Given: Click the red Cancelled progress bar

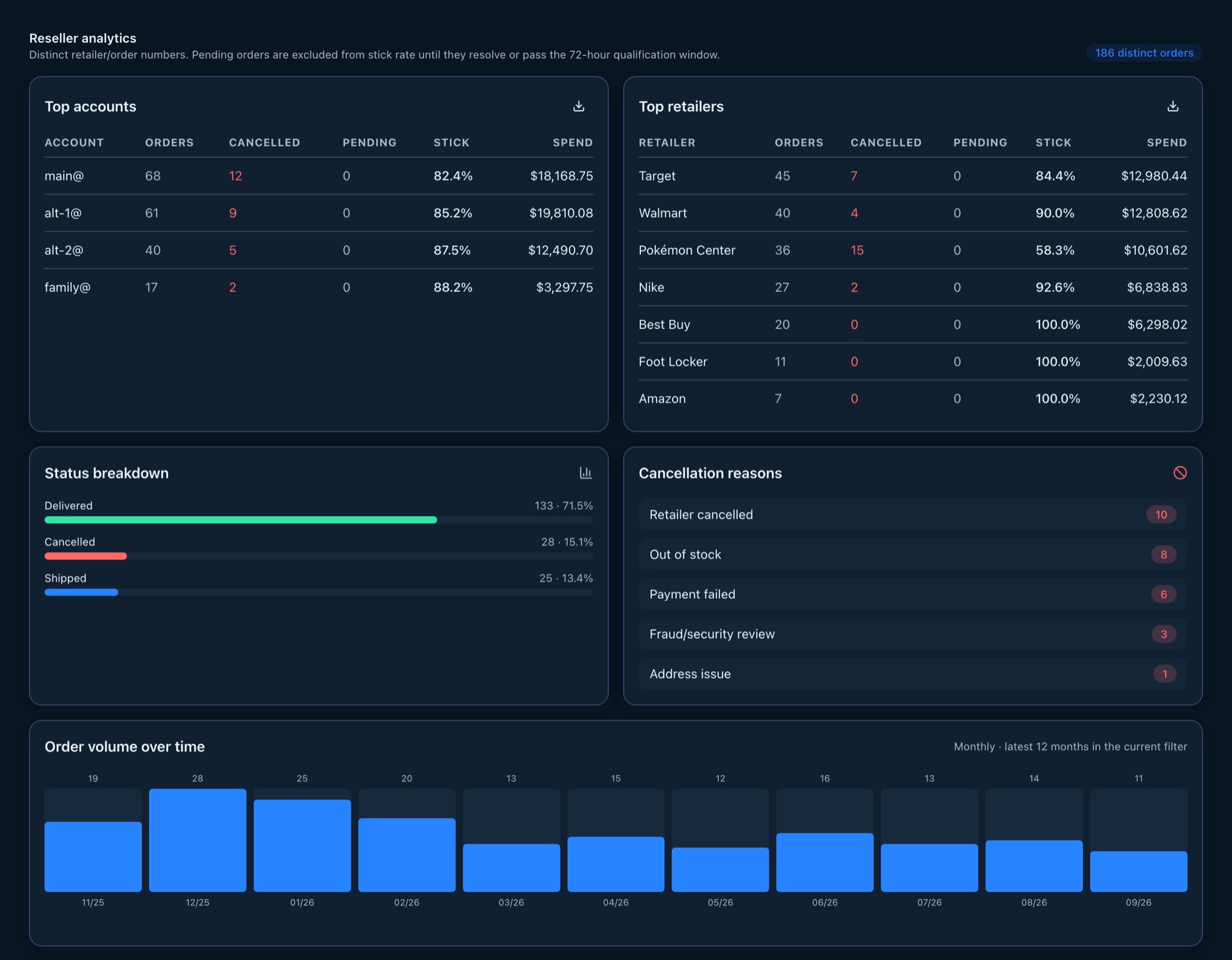Looking at the screenshot, I should [85, 556].
